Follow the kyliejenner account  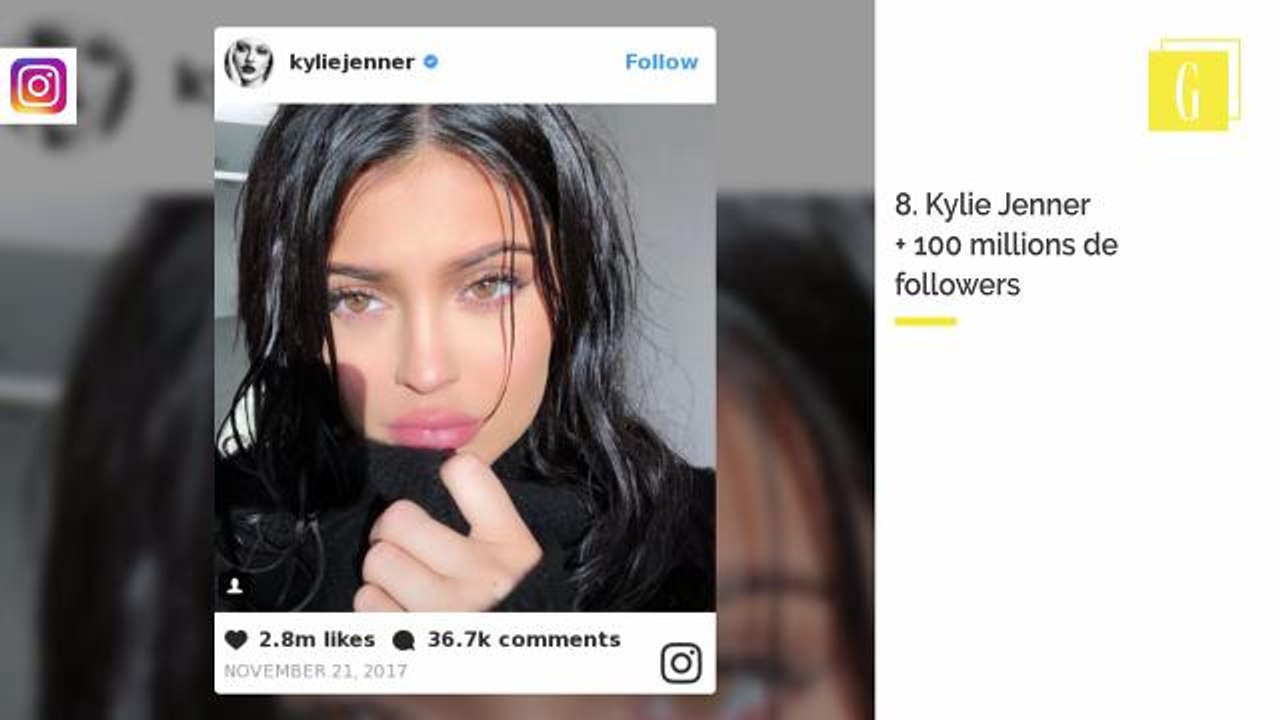click(661, 62)
